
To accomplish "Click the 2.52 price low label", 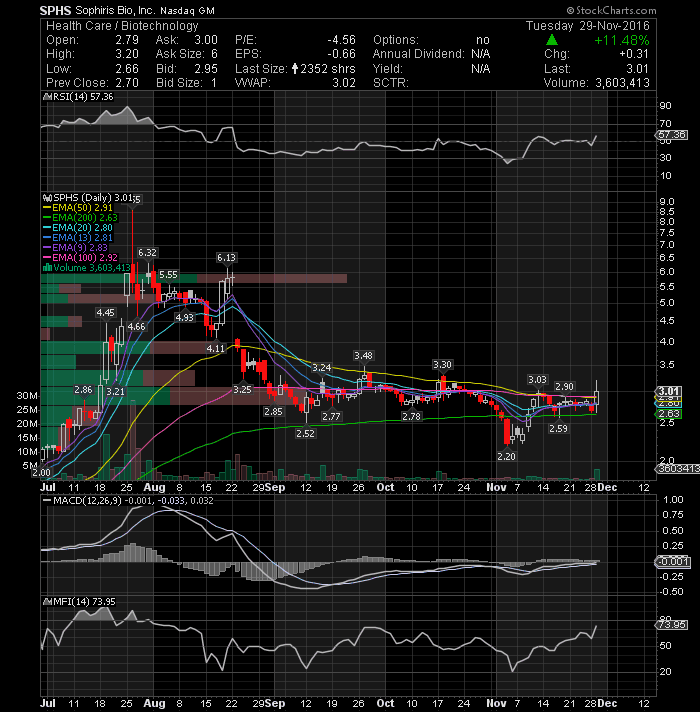I will point(305,434).
